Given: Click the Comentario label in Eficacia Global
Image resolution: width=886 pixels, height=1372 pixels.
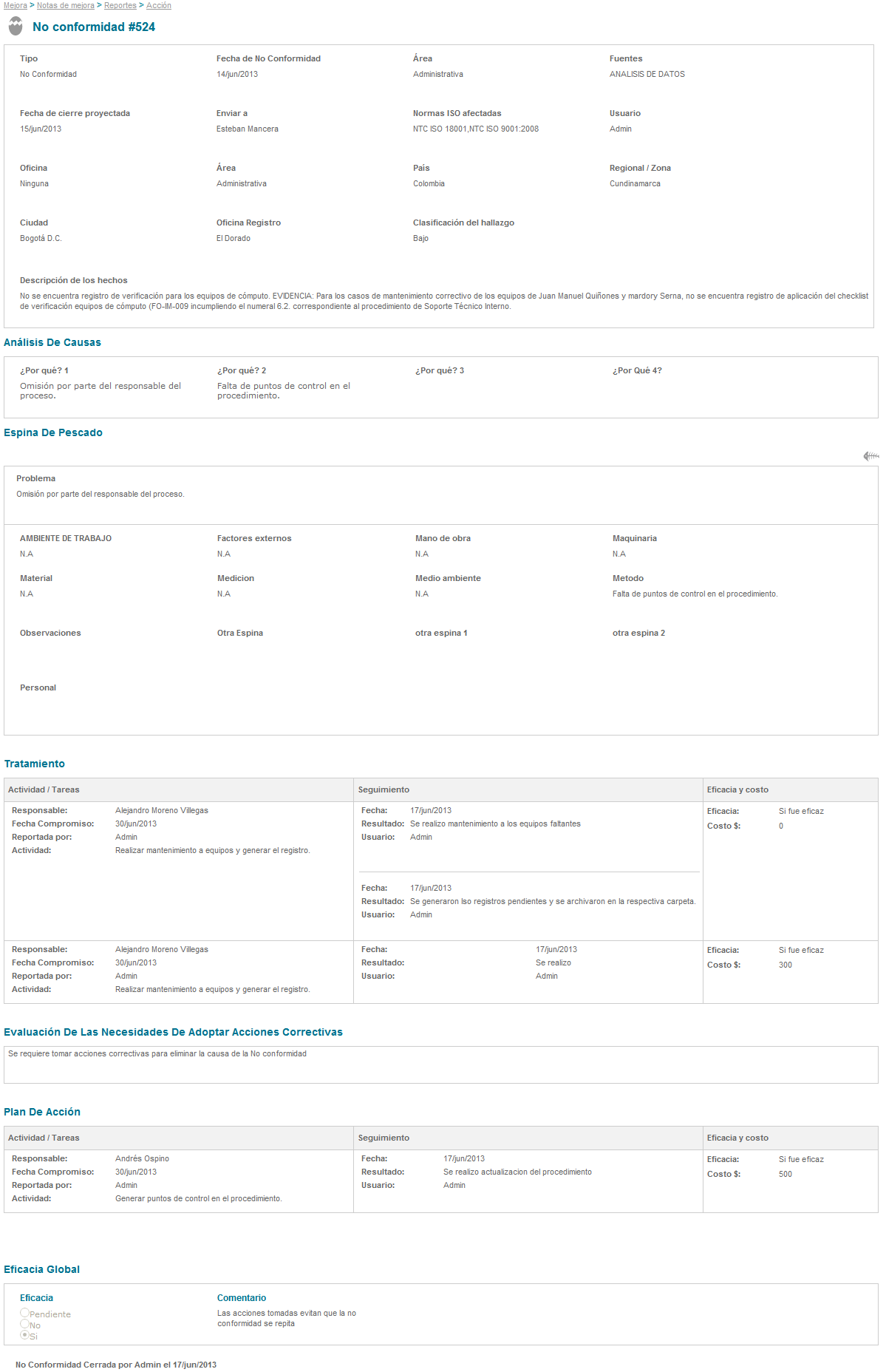Looking at the screenshot, I should 241,1298.
